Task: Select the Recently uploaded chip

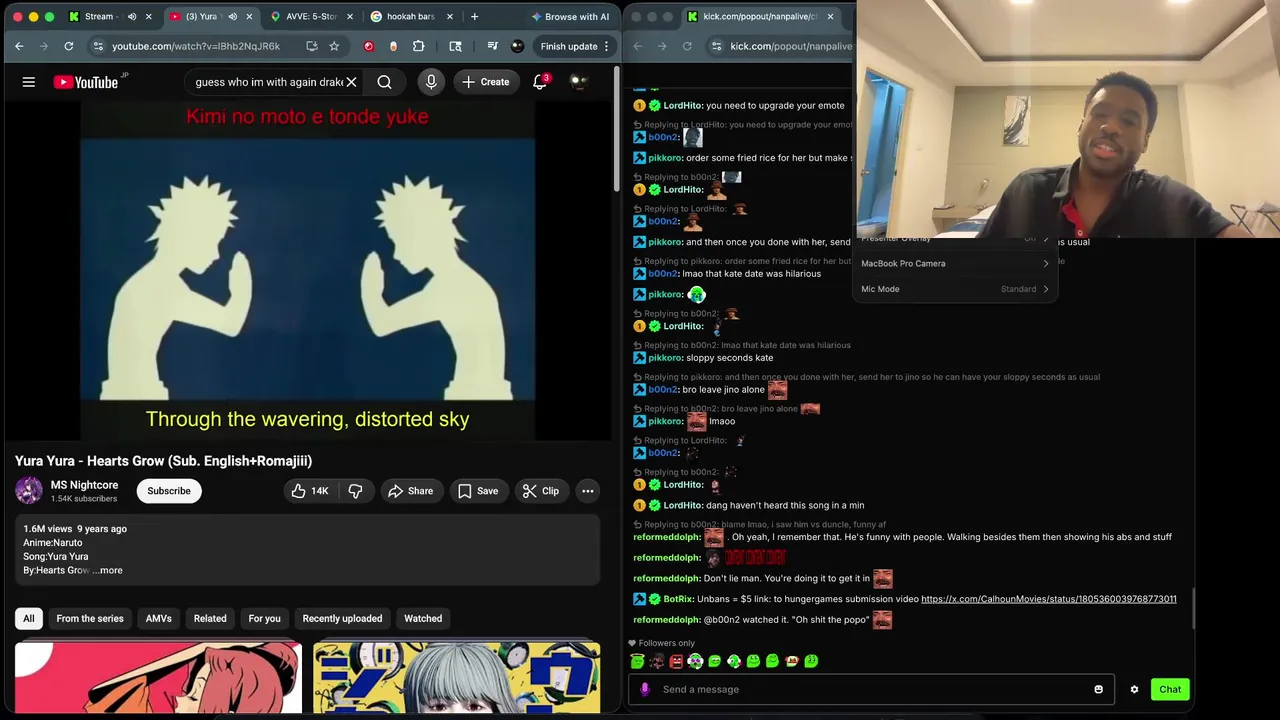Action: coord(342,618)
